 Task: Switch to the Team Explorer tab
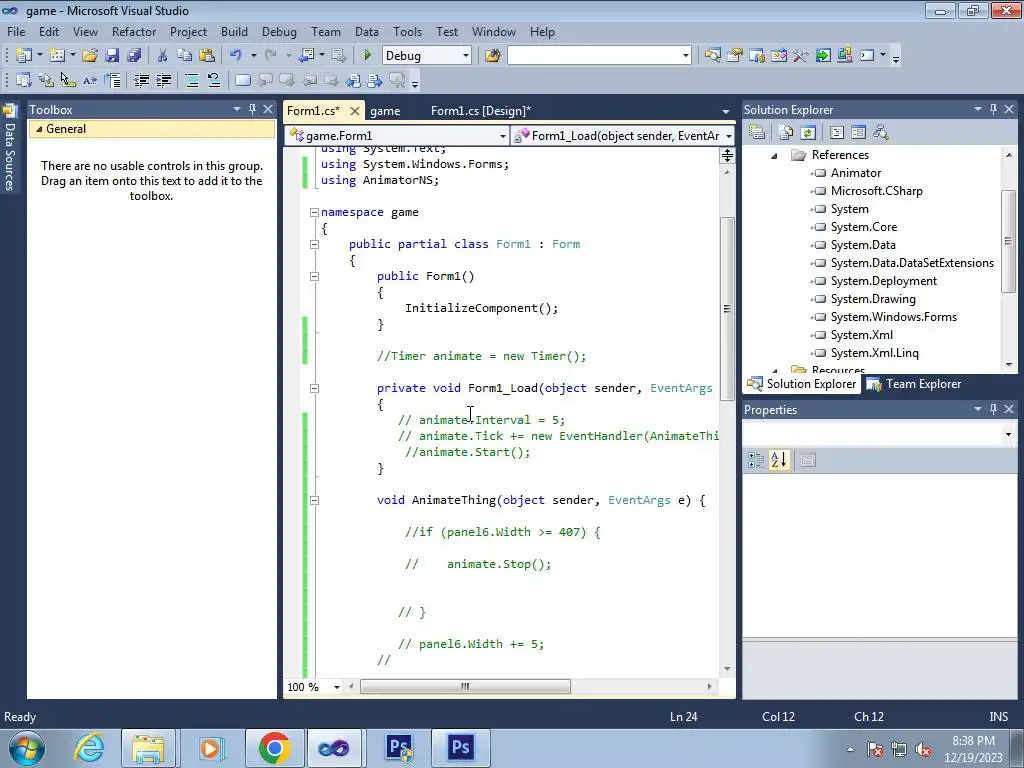(914, 384)
